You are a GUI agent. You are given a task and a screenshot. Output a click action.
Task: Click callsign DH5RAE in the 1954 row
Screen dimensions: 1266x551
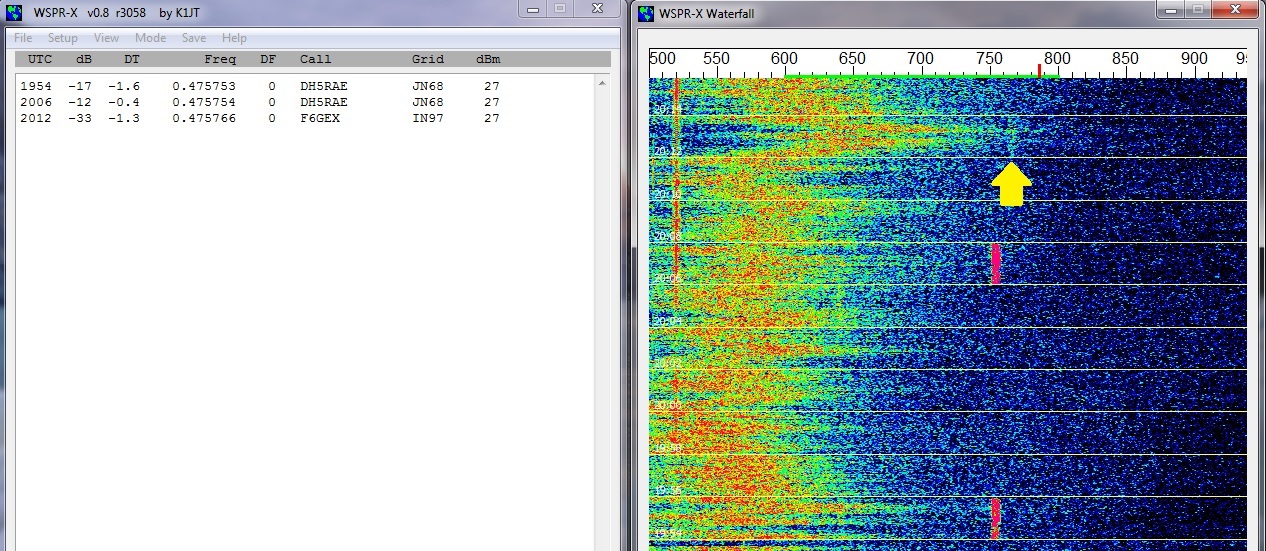(x=324, y=86)
